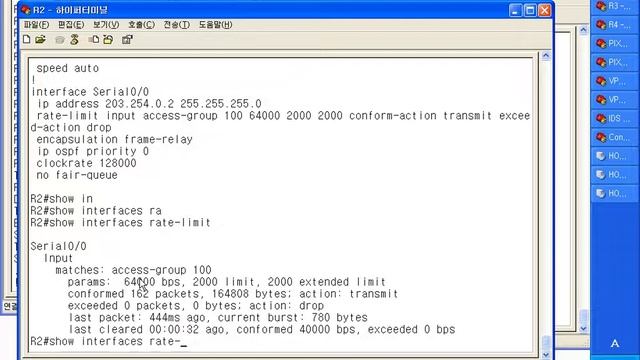
Task: Click the Disconnect toolbar icon
Action: 74,39
